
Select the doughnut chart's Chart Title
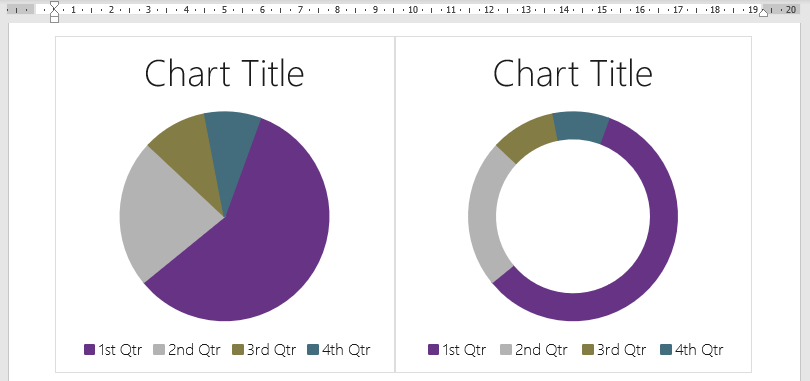(x=573, y=73)
